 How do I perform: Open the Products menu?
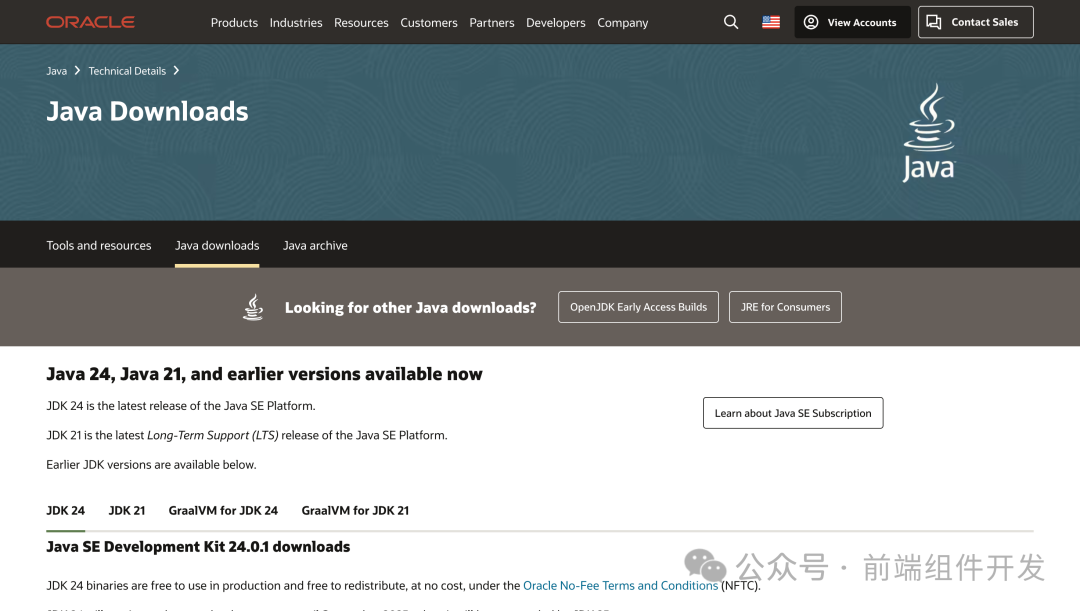coord(234,23)
